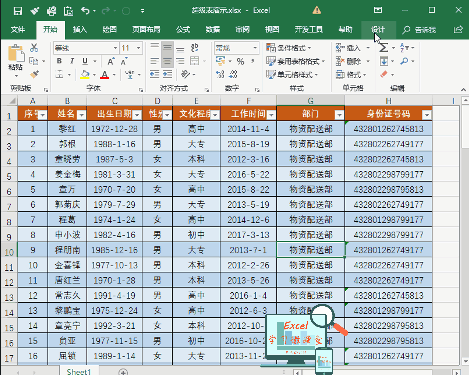The image size is (469, 375).
Task: Switch to the Formulas tab
Action: coord(183,30)
